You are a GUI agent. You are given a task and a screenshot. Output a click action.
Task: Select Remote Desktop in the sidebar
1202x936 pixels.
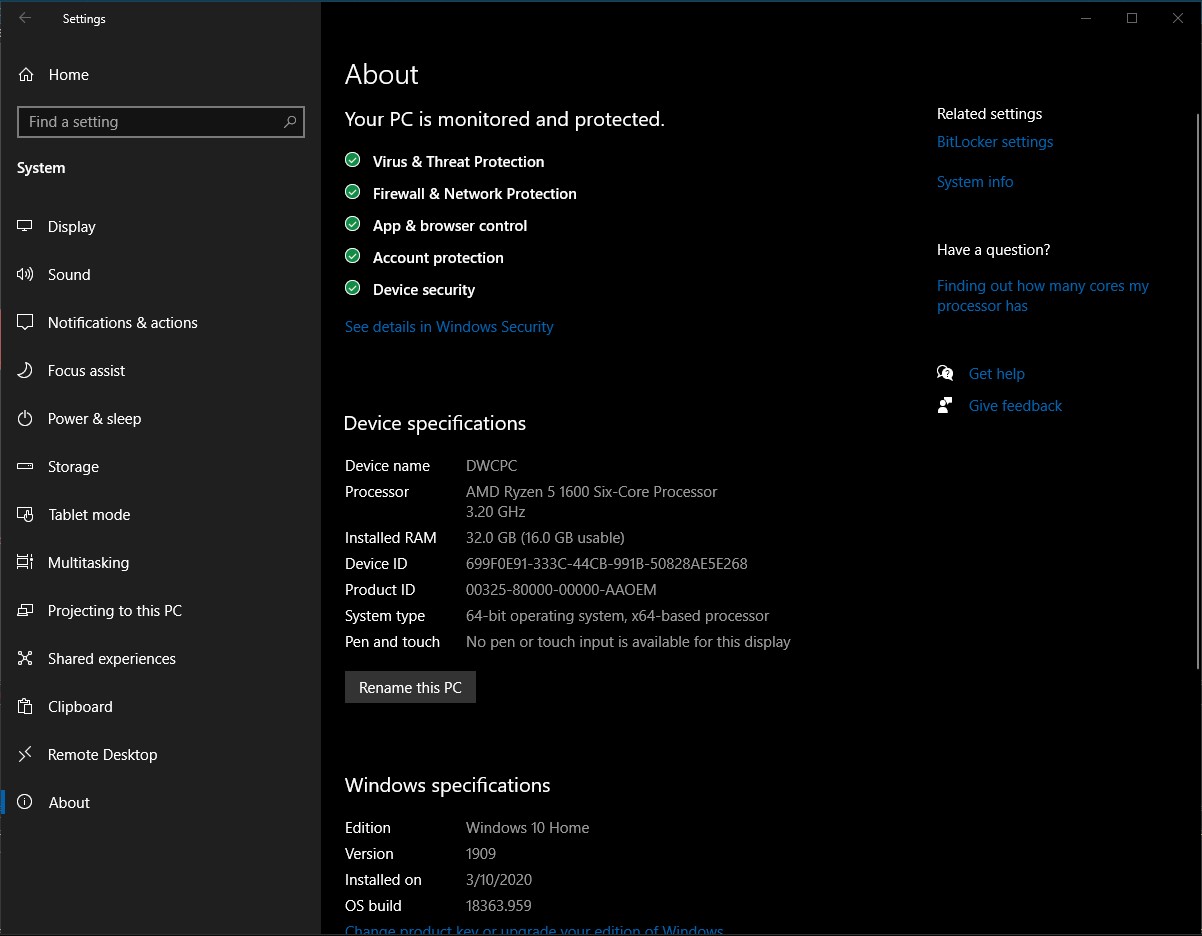pos(101,754)
